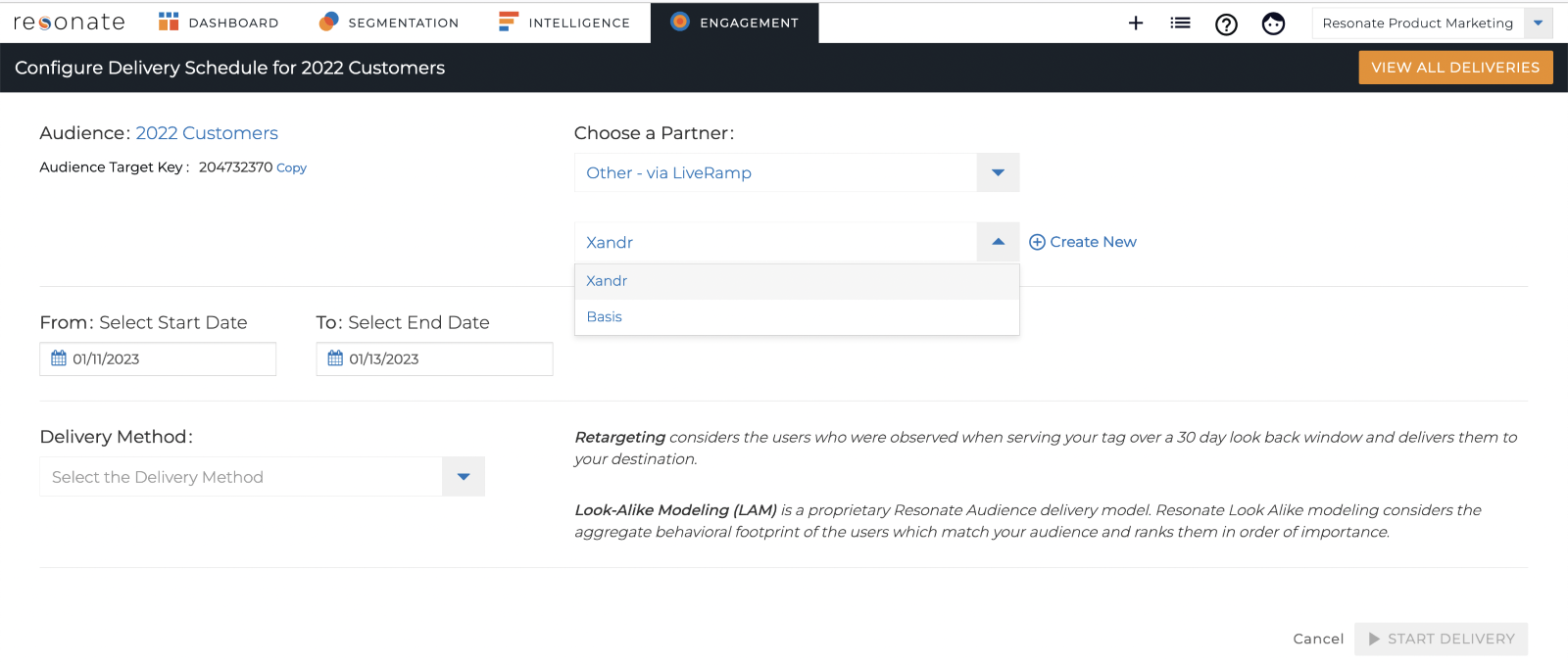This screenshot has height=665, width=1568.
Task: Click the Create New plus icon
Action: click(x=1037, y=242)
